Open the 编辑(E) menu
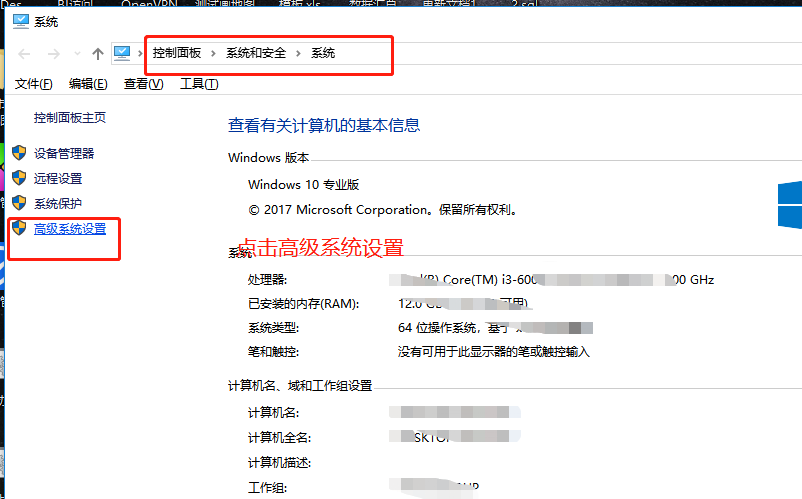The width and height of the screenshot is (802, 499). tap(88, 84)
